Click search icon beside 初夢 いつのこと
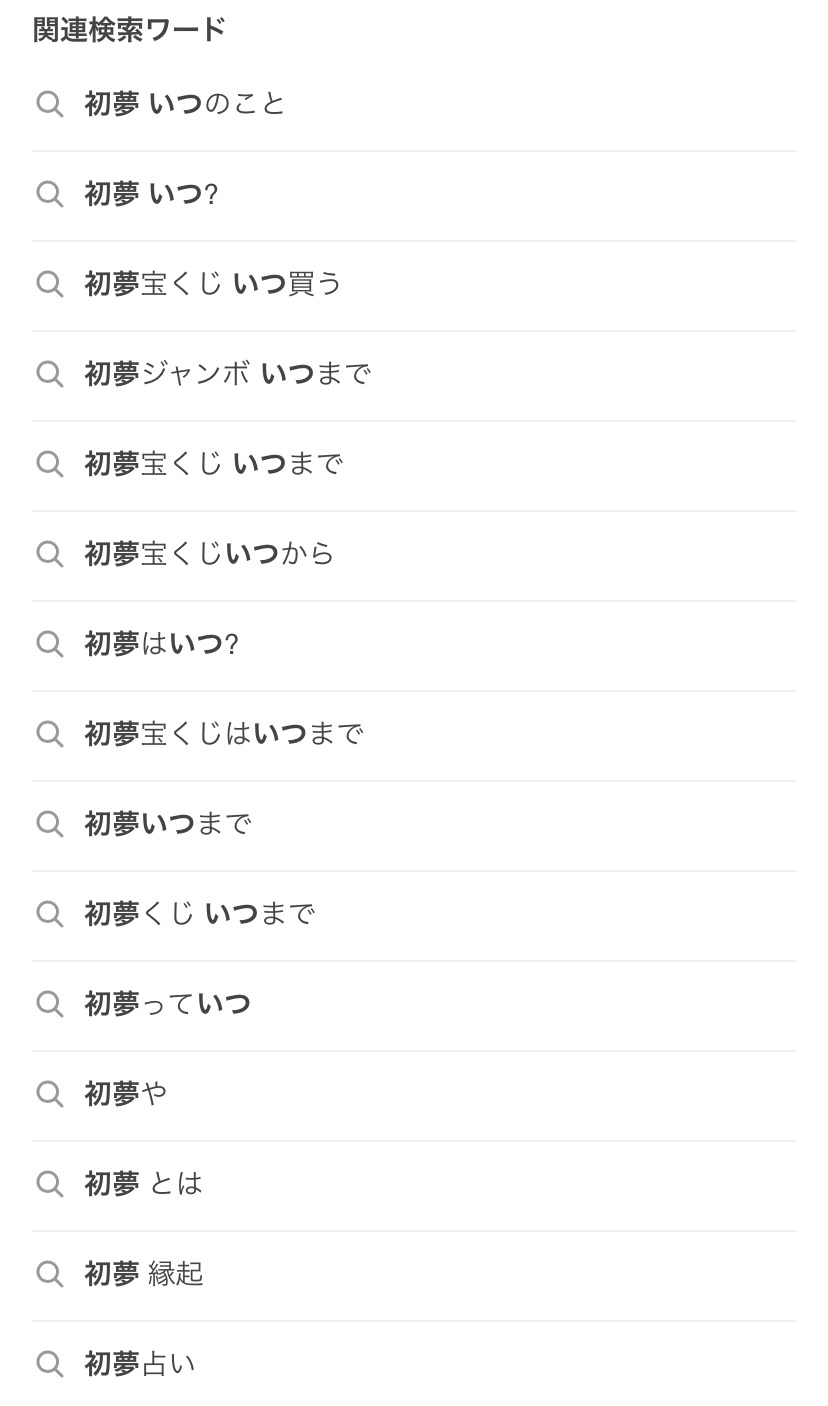The width and height of the screenshot is (828, 1406). 50,104
